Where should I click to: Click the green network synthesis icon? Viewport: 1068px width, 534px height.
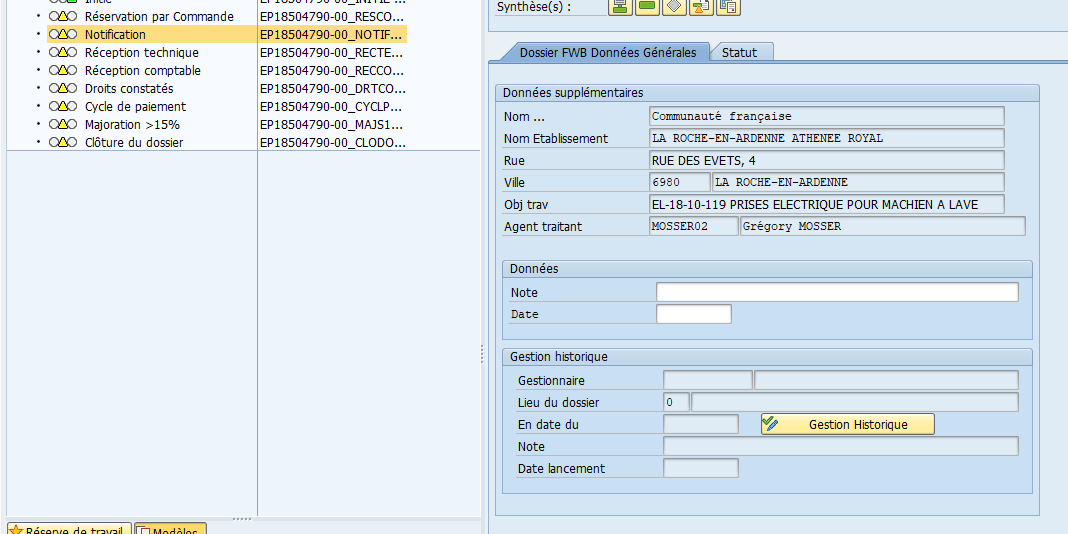tap(620, 6)
